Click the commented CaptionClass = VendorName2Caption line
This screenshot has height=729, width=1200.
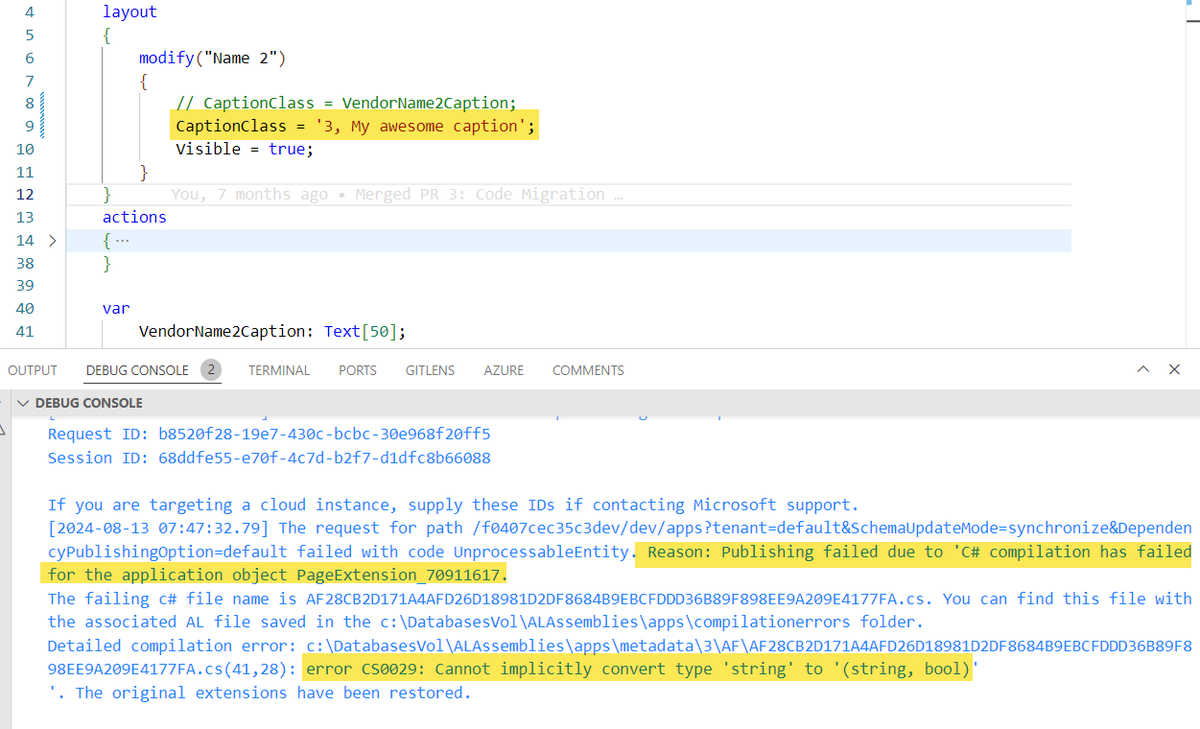[x=346, y=103]
